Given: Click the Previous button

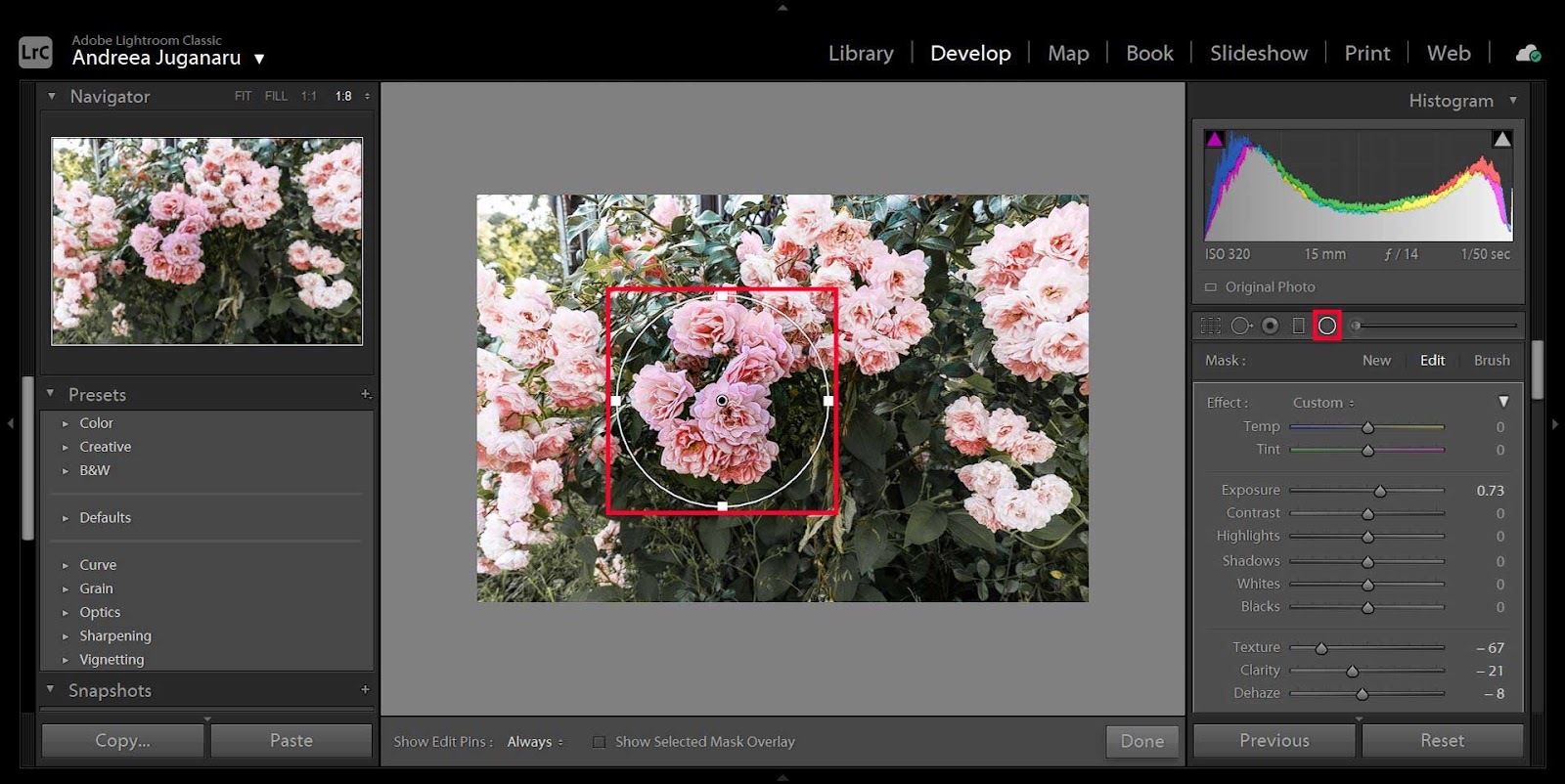Looking at the screenshot, I should (x=1274, y=741).
